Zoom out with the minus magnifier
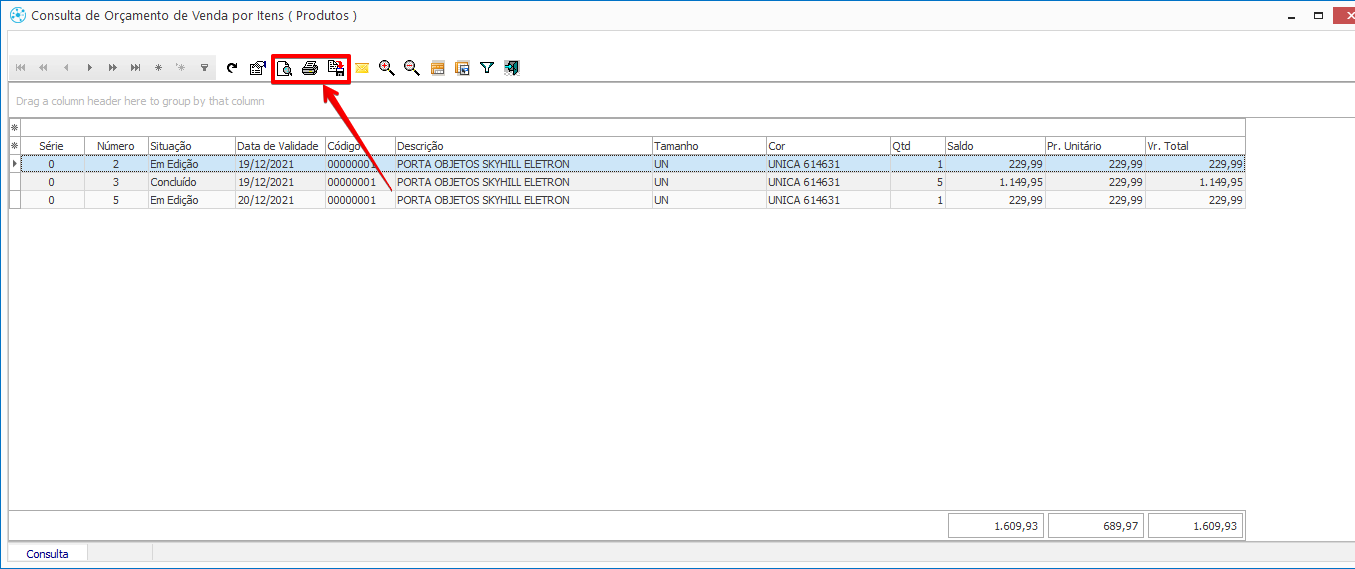The image size is (1355, 569). 411,68
